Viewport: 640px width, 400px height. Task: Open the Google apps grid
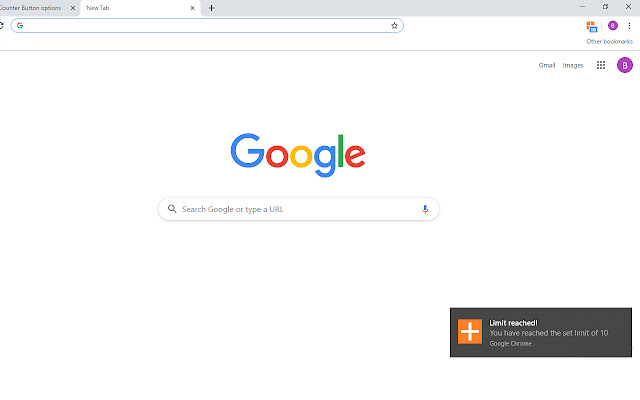(x=601, y=65)
